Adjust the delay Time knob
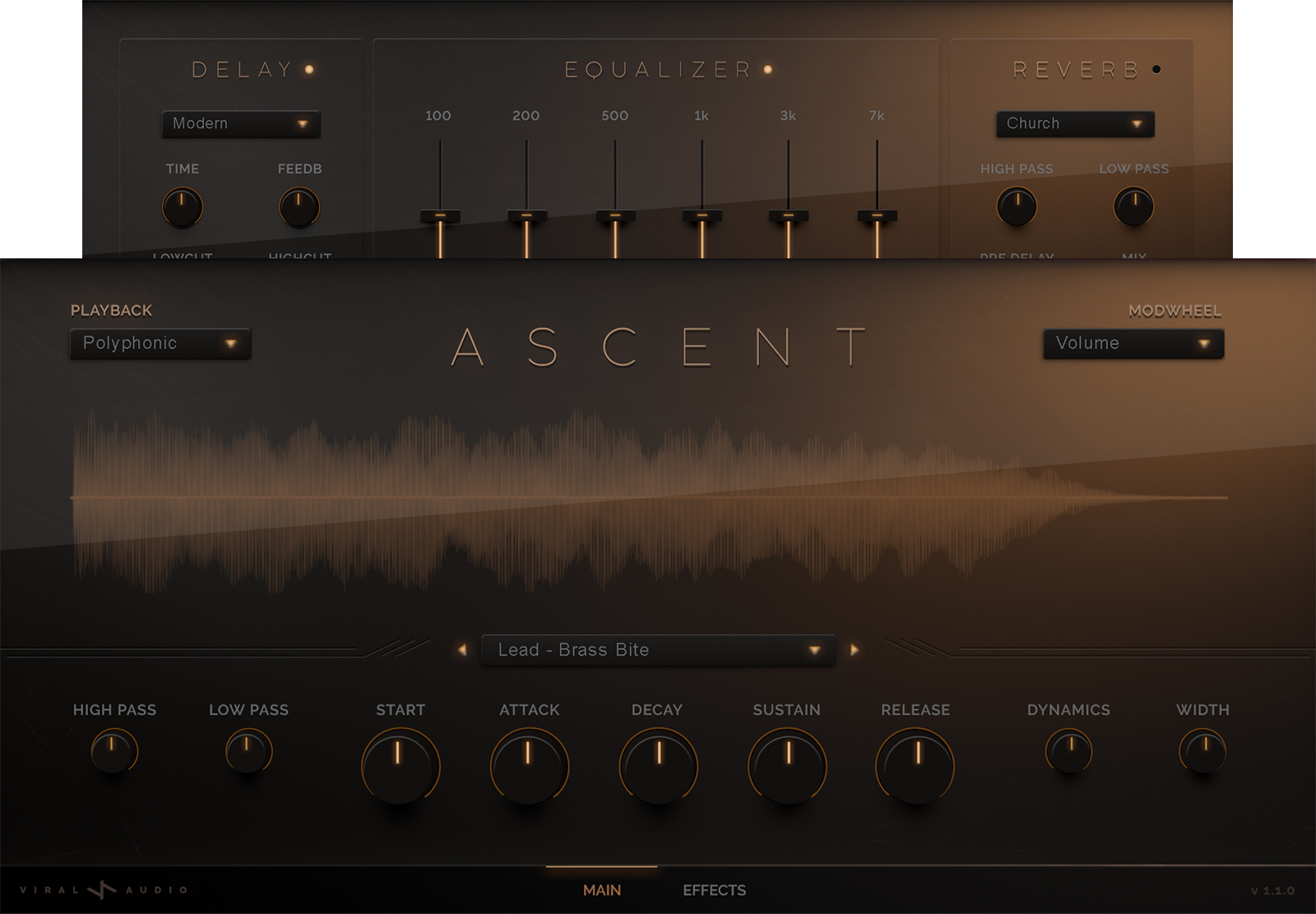 pyautogui.click(x=182, y=208)
